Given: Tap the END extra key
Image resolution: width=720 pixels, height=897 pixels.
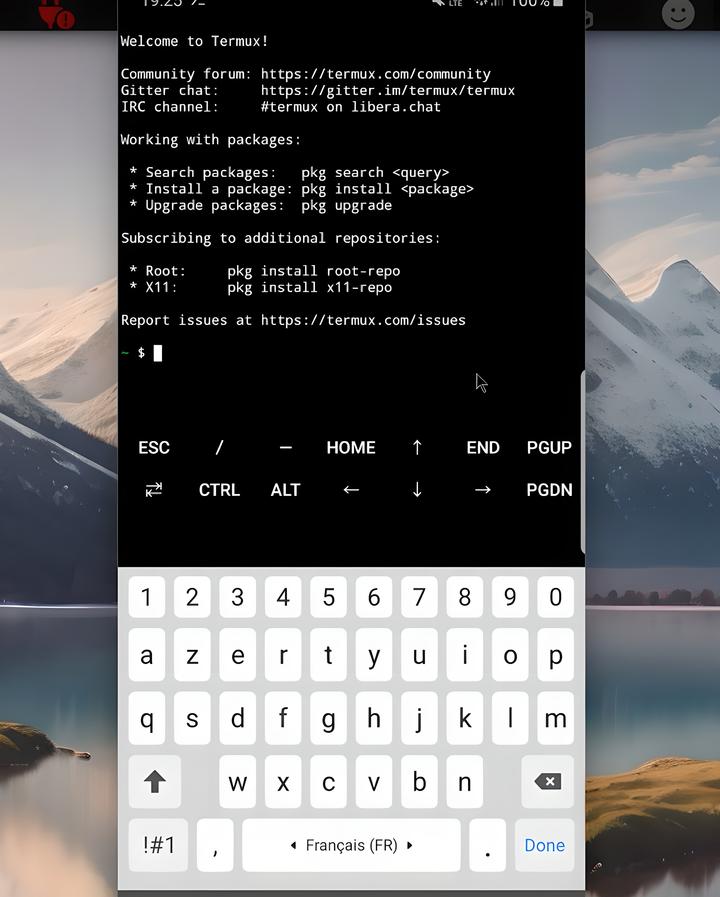Looking at the screenshot, I should pos(483,447).
